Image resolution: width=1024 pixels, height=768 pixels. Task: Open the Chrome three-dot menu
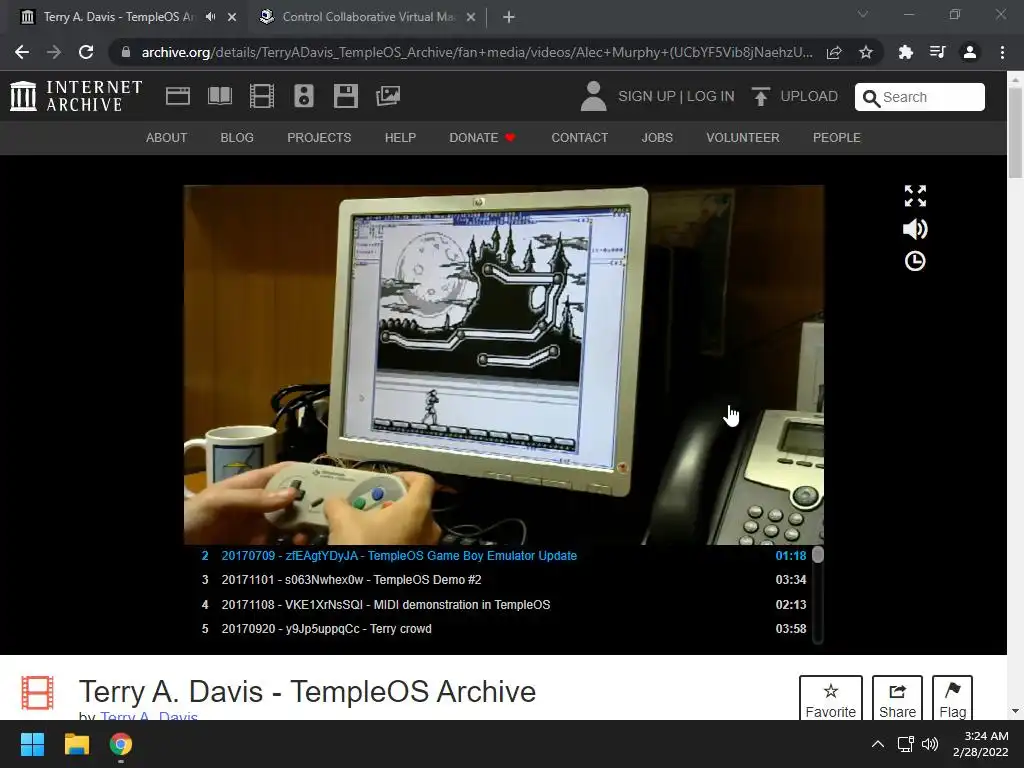1002,52
